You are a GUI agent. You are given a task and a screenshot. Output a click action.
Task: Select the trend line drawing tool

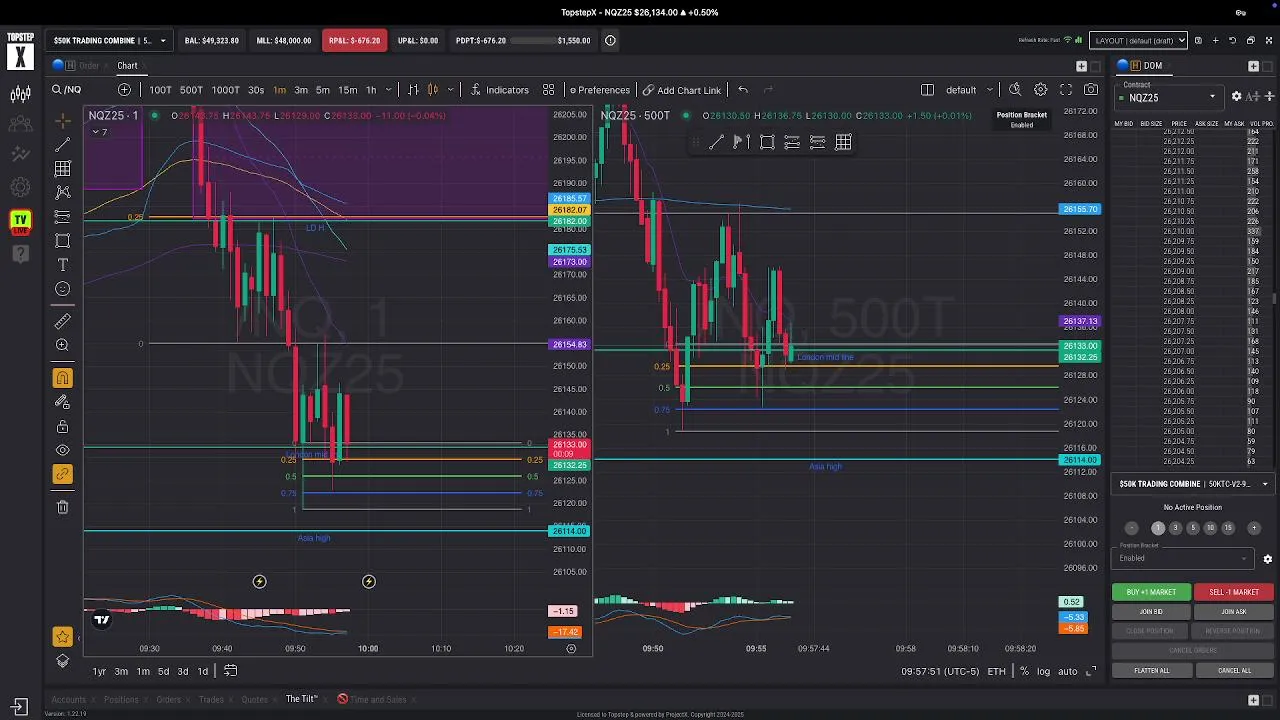[62, 145]
